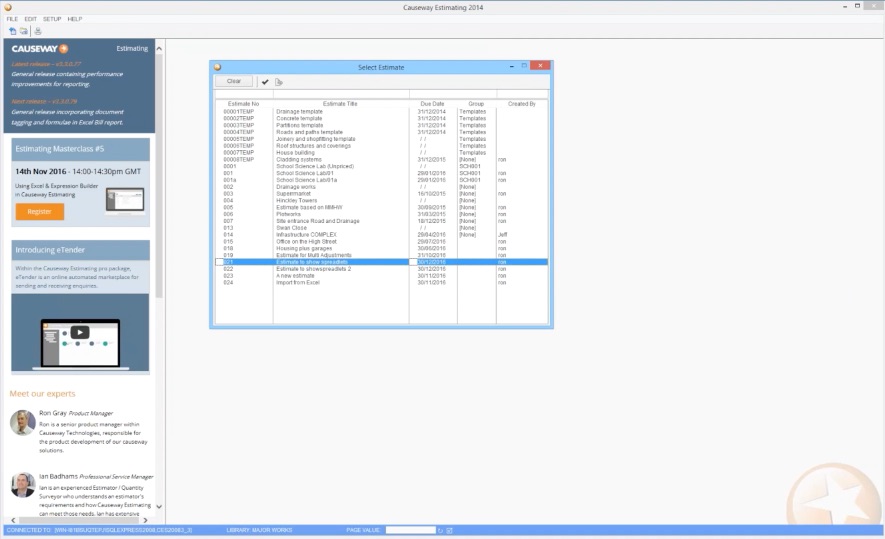This screenshot has width=885, height=539.
Task: Select the 'Estimate for Multi Adjustments' row
Action: click(x=382, y=255)
